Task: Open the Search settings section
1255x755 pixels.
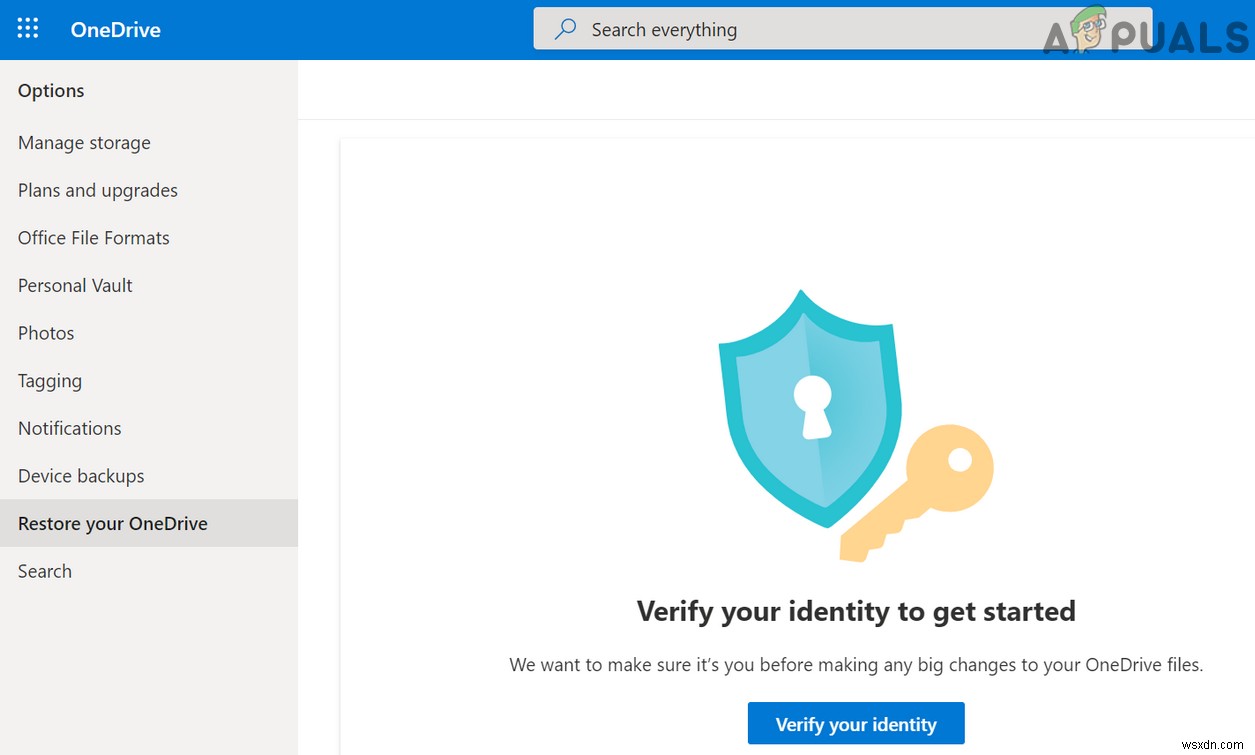Action: coord(44,571)
